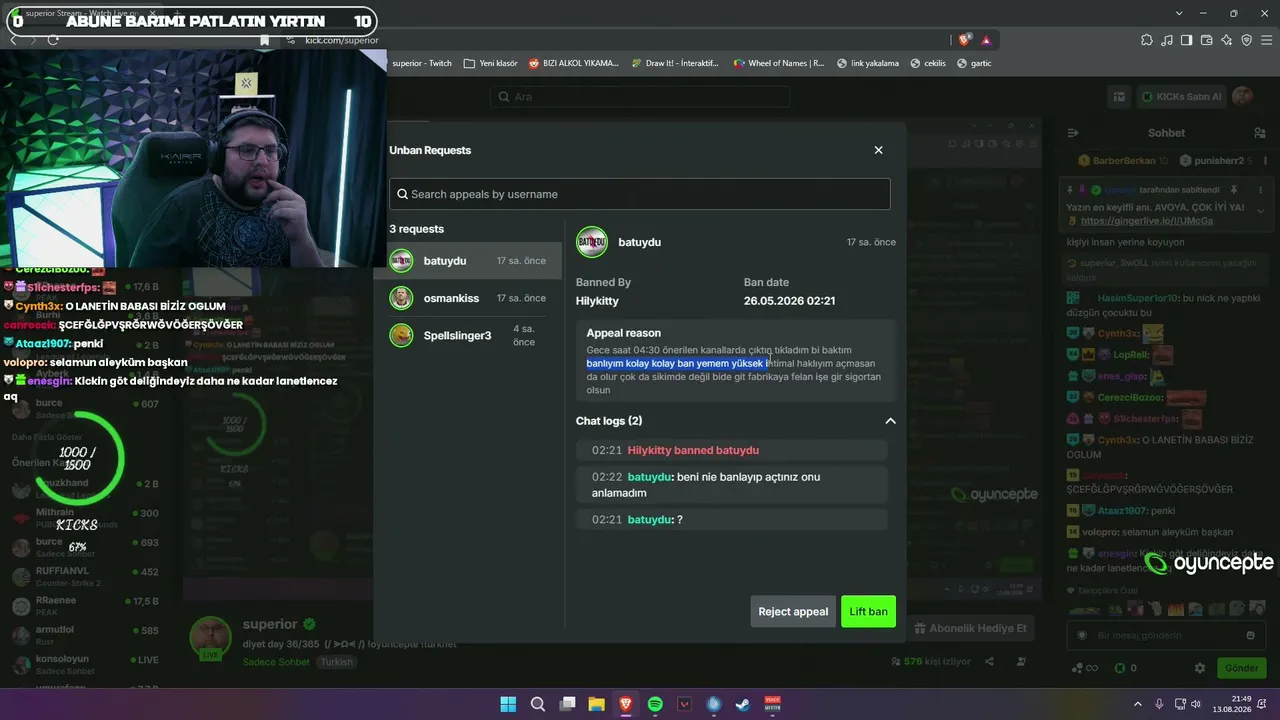Open Wheel of Names bookmark
Viewport: 1280px width, 720px height.
coord(778,63)
